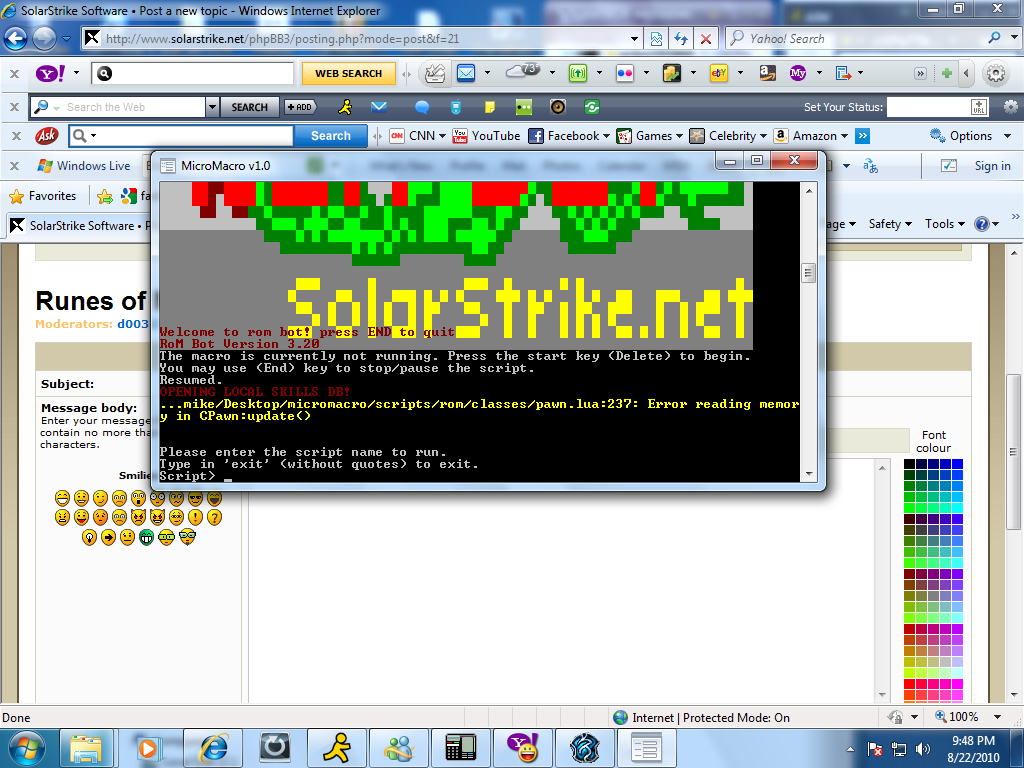Go back with the IE Back arrow
This screenshot has width=1024, height=768.
pos(16,39)
